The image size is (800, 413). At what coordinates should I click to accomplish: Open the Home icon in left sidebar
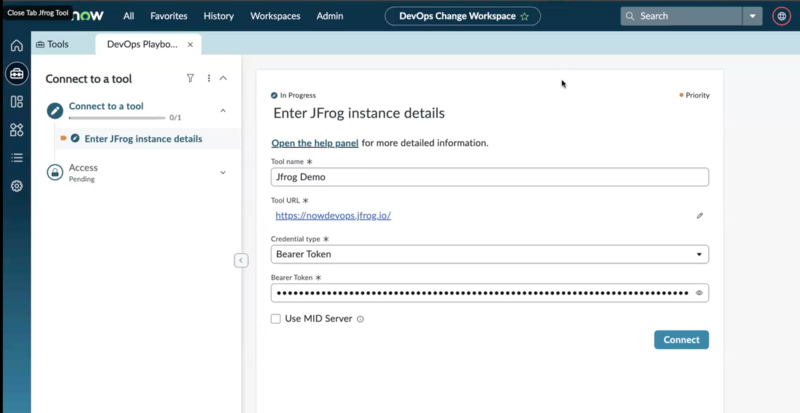17,45
